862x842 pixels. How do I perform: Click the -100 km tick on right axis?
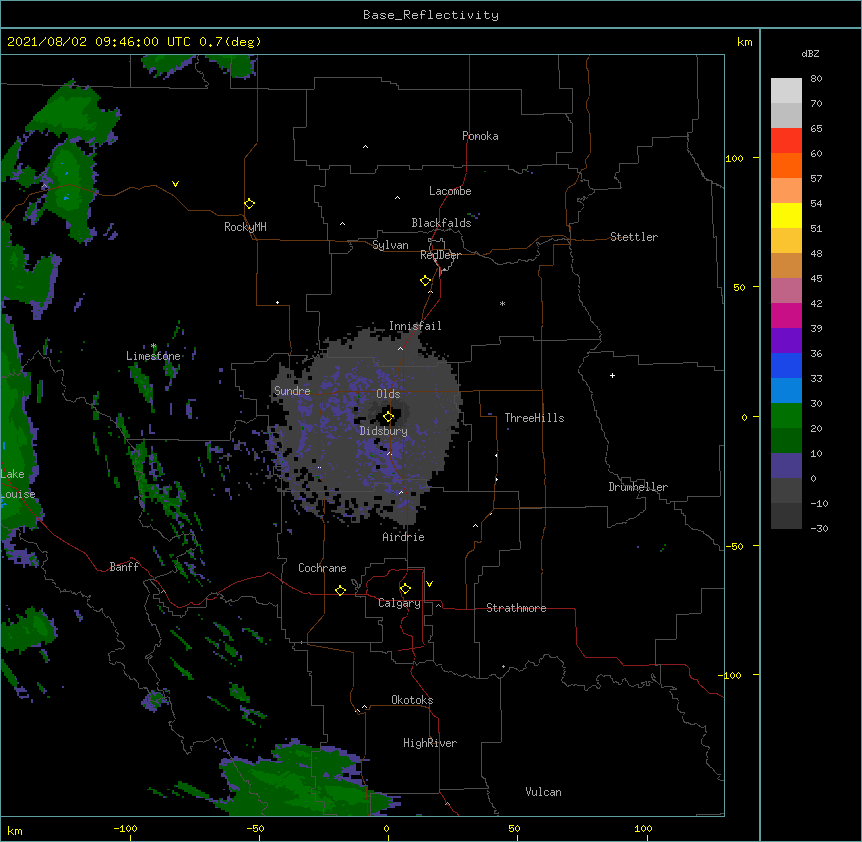click(x=731, y=675)
